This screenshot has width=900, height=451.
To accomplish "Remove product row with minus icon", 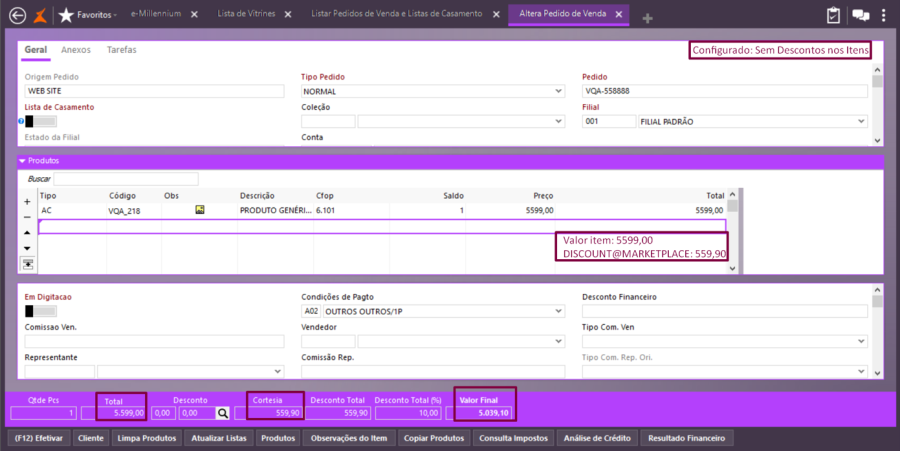I will point(27,217).
